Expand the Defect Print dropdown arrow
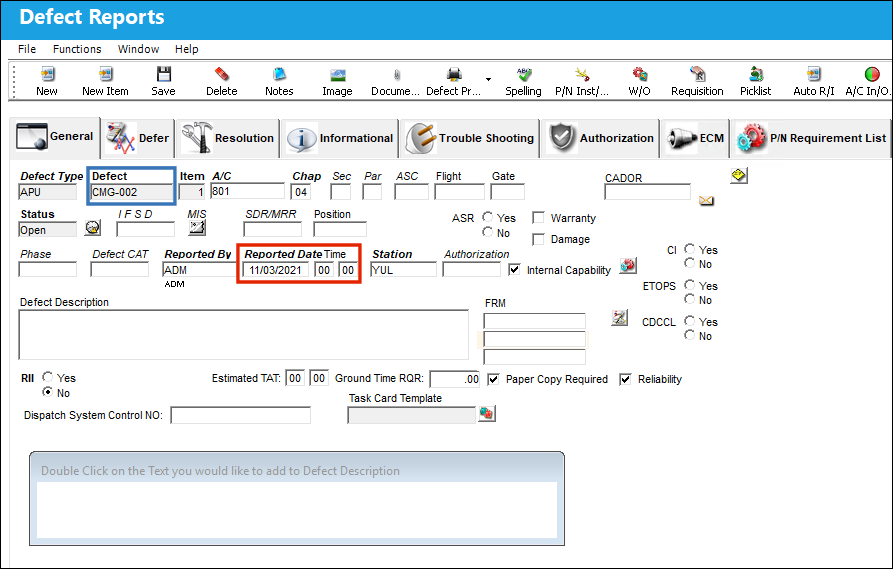This screenshot has width=893, height=569. [488, 79]
